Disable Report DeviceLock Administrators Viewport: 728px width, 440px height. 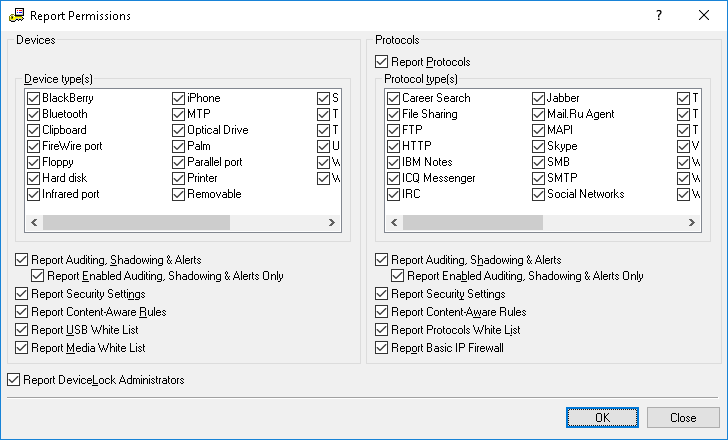click(x=14, y=380)
